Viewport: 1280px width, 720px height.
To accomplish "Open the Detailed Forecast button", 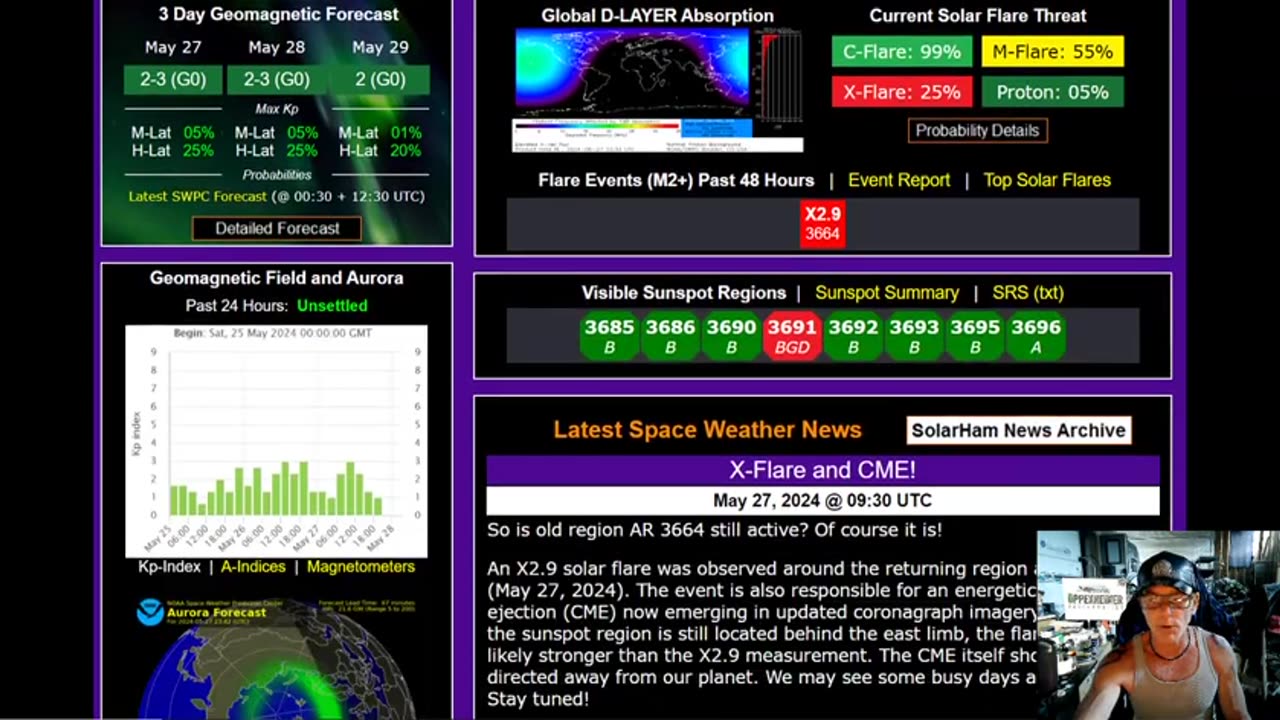I will (277, 228).
